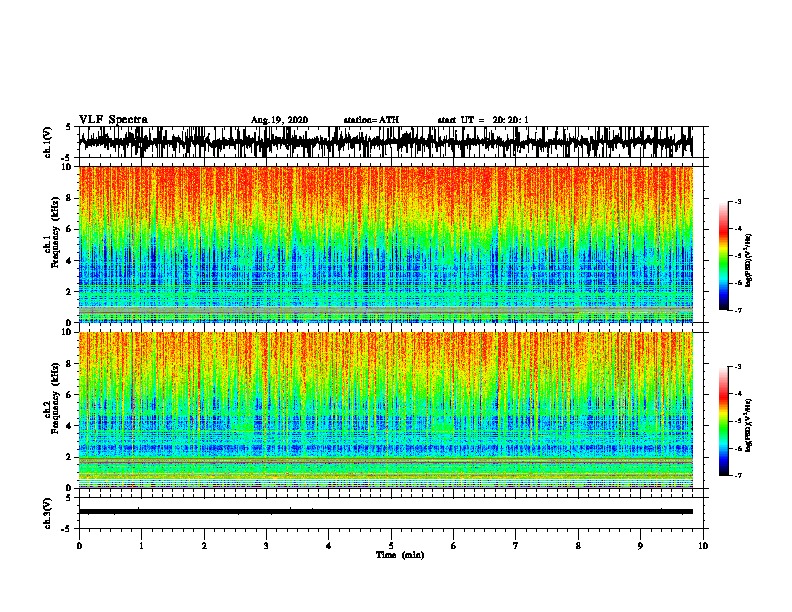The width and height of the screenshot is (792, 612).
Task: Click the "-7" label on ch.1 color scale
Action: [x=737, y=310]
